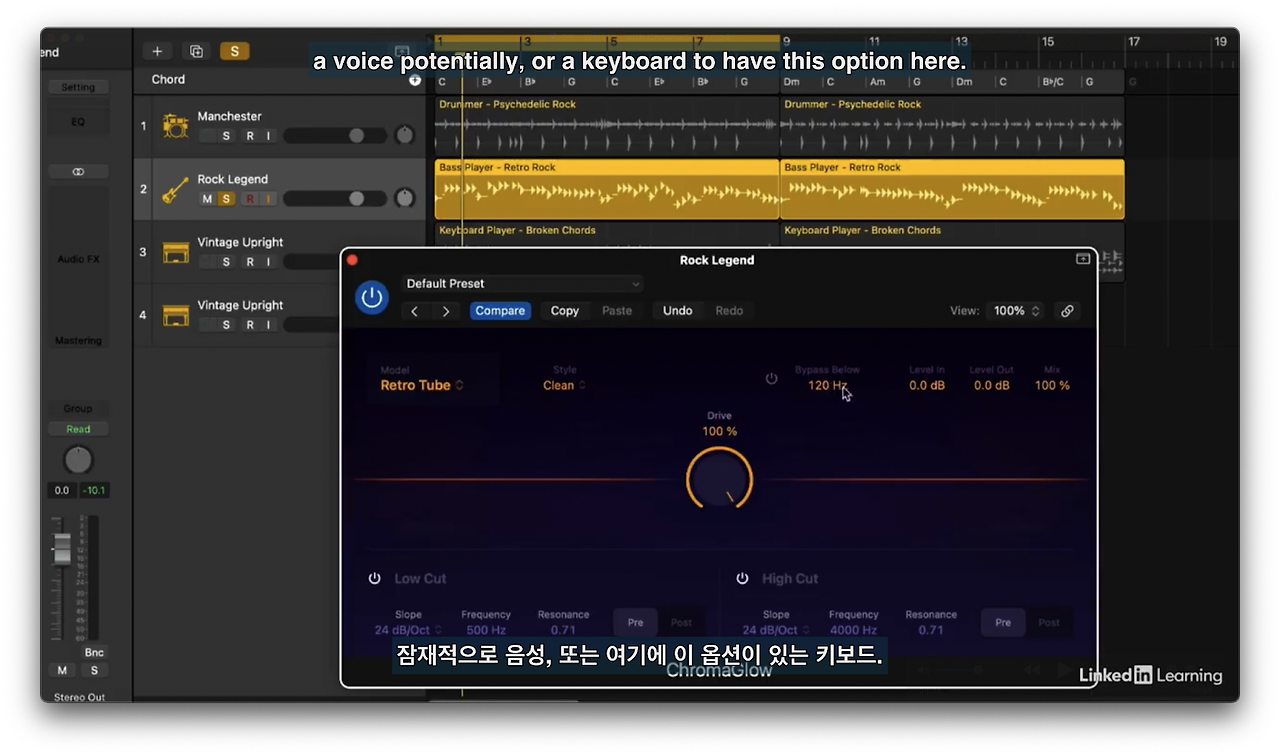Click the Low Cut Frequency 500 Hz value
Viewport: 1280px width, 756px height.
pos(486,631)
